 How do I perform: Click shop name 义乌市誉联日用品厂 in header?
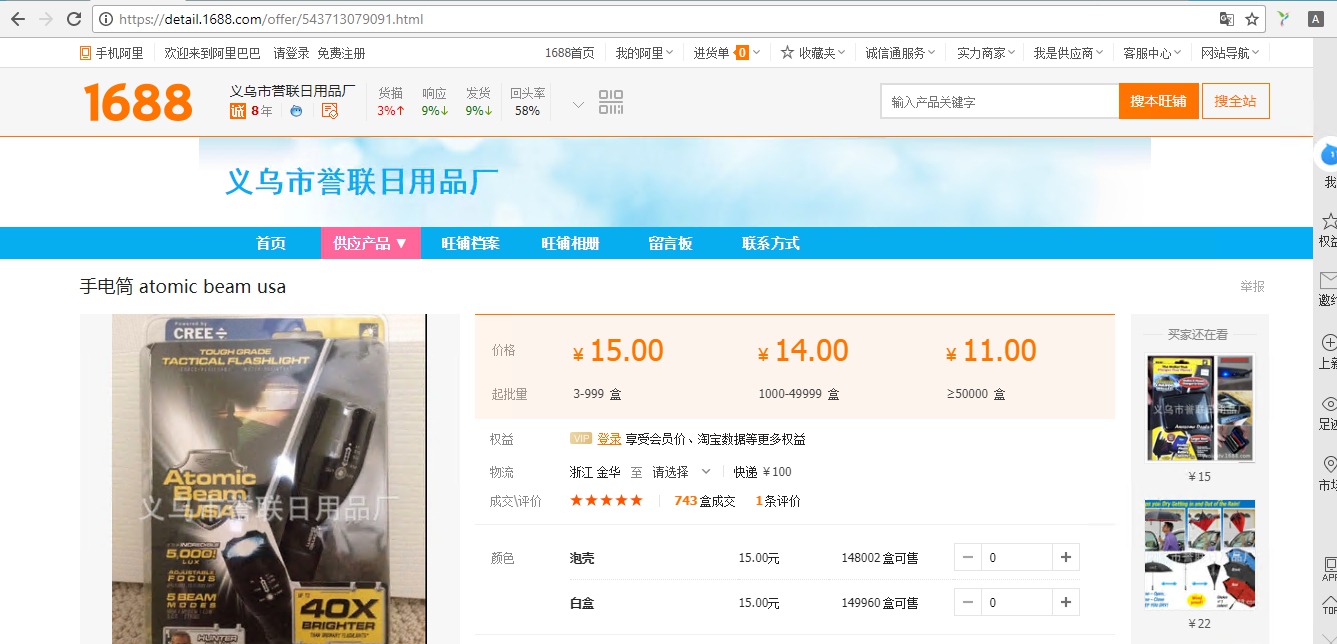coord(293,91)
